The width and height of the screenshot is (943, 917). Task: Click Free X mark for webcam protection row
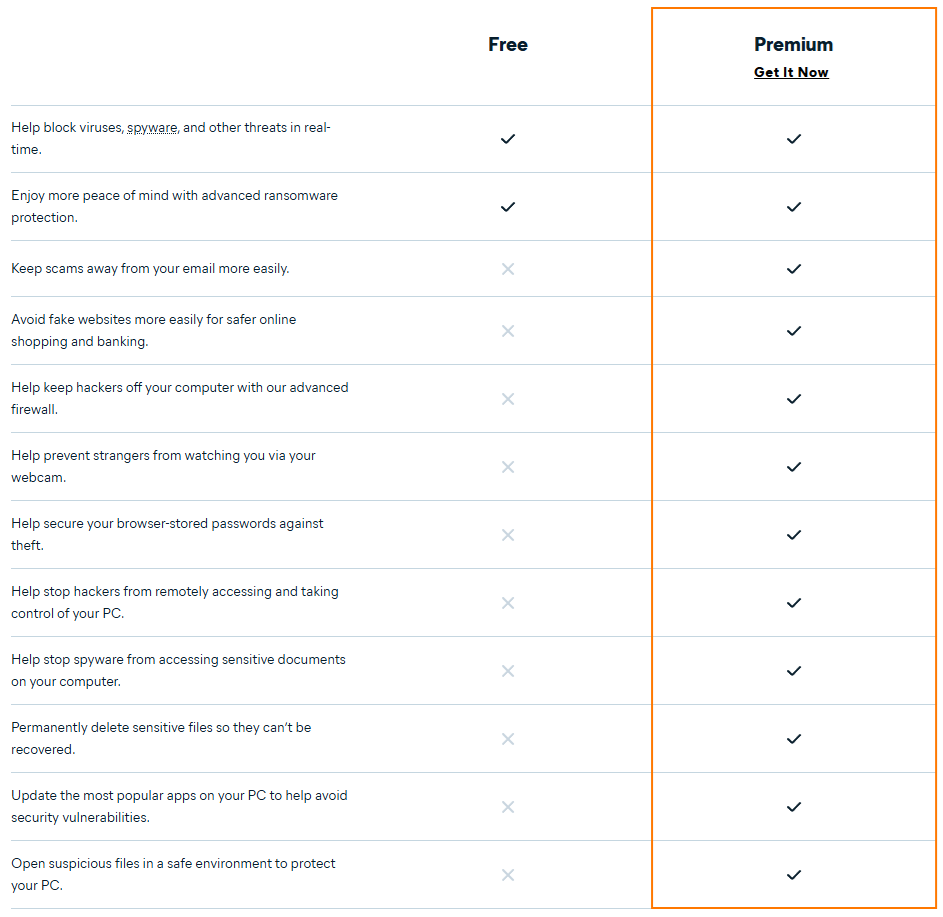(x=508, y=467)
